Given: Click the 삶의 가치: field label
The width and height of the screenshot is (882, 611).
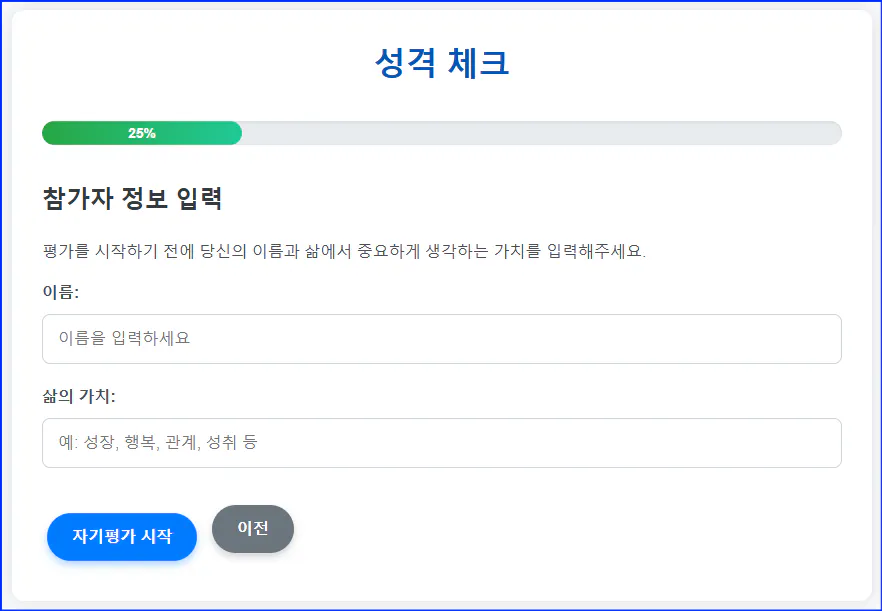Looking at the screenshot, I should tap(77, 395).
